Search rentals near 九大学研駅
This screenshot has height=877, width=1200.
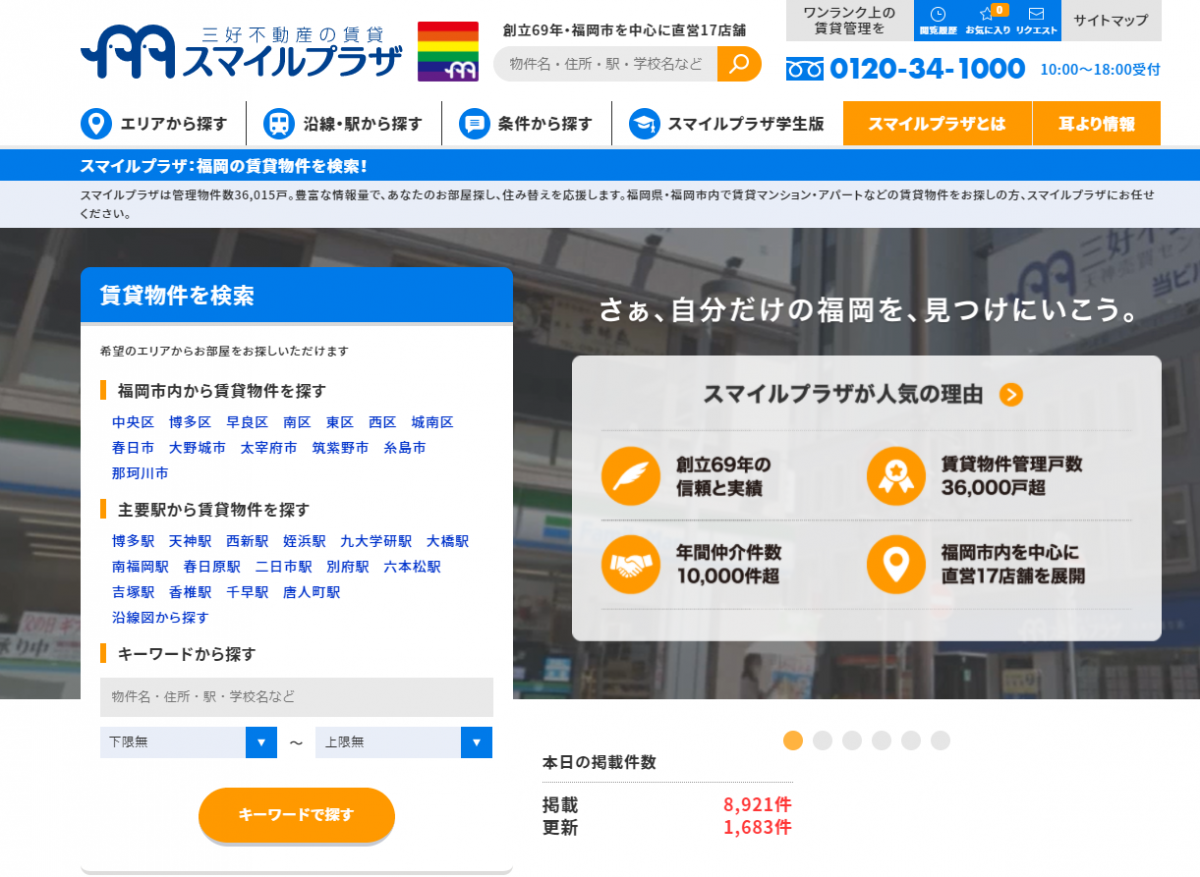point(376,541)
